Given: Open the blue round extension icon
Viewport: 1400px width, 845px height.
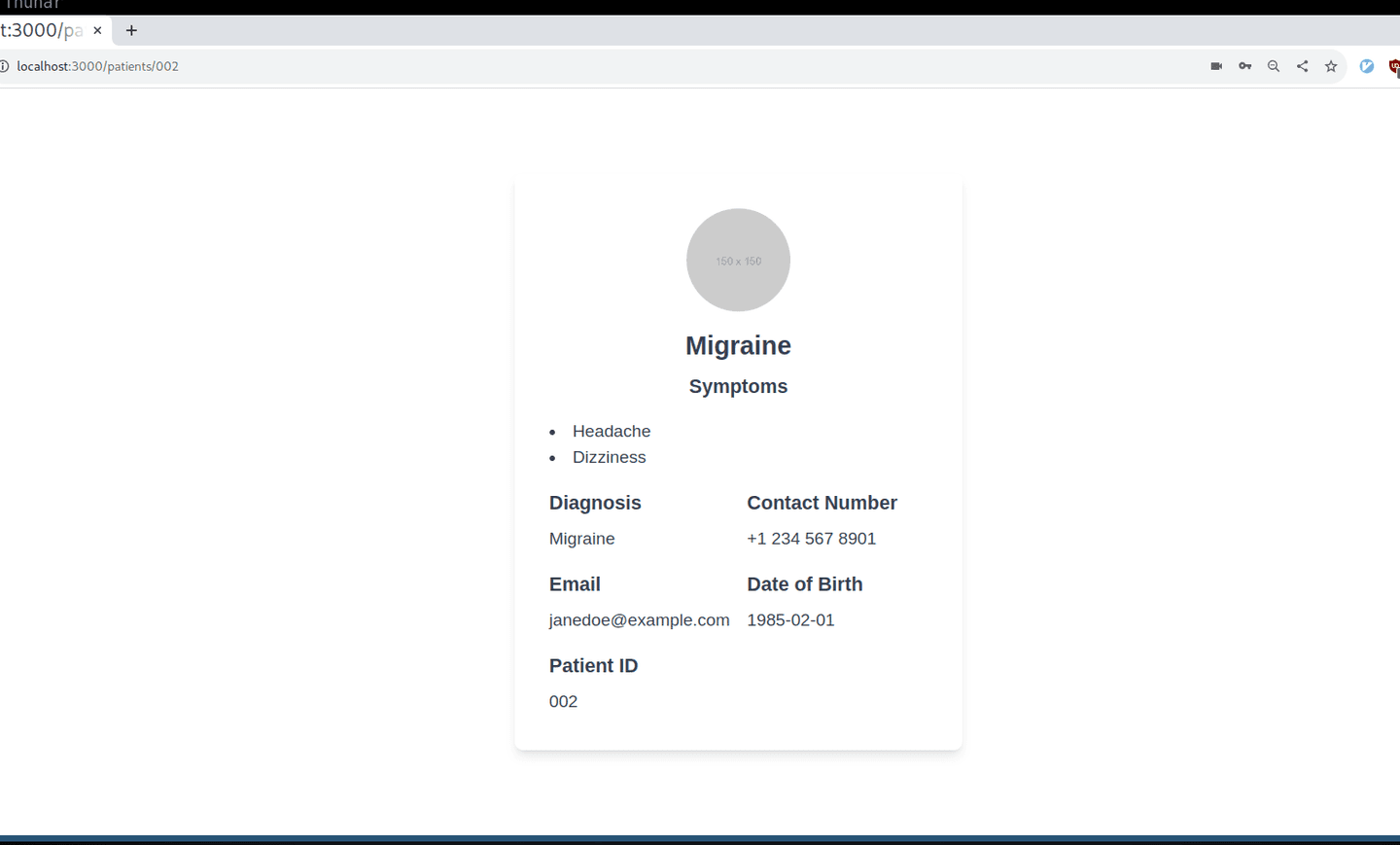Looking at the screenshot, I should [1367, 66].
